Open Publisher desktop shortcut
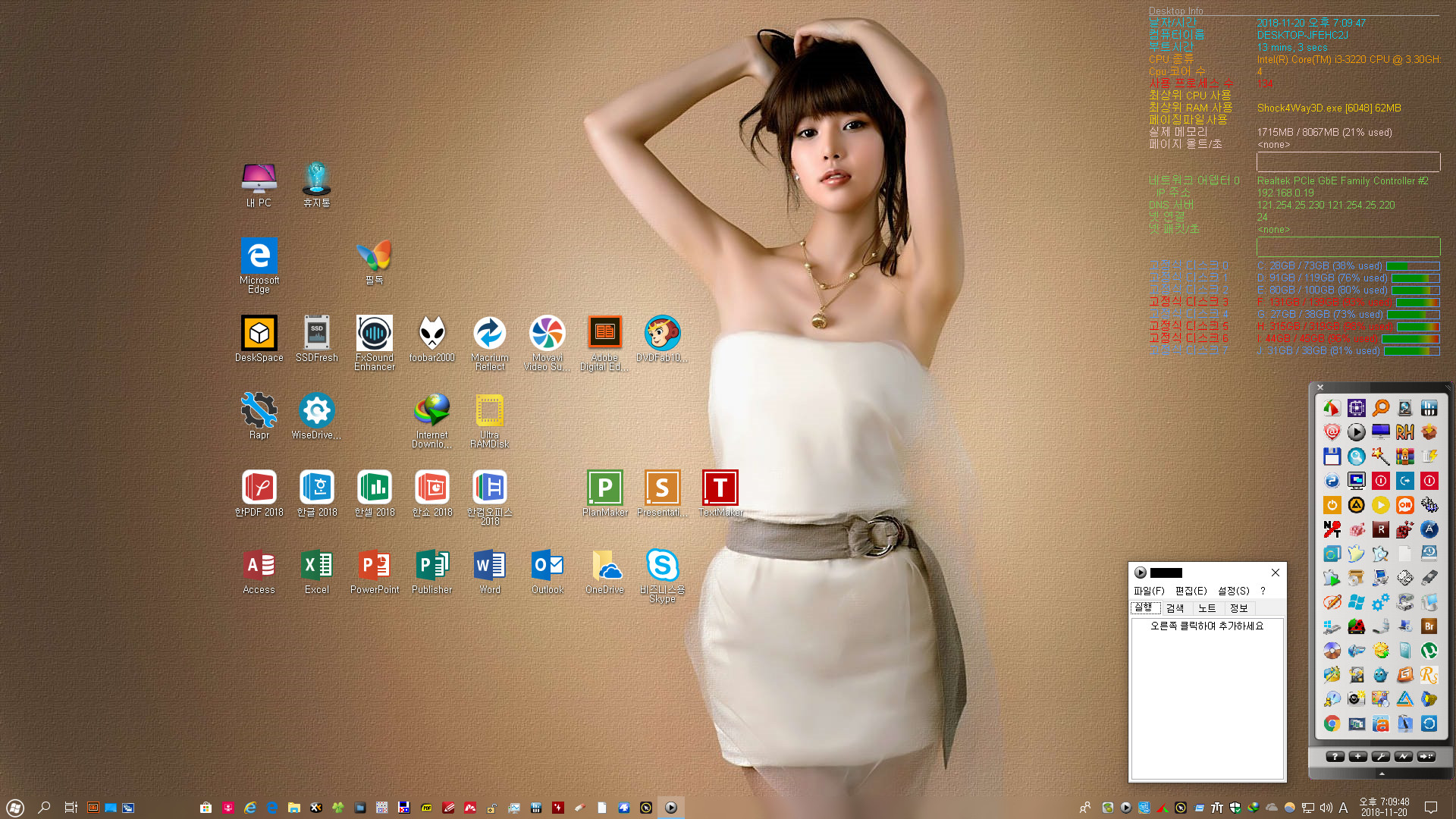This screenshot has height=819, width=1456. pyautogui.click(x=431, y=571)
